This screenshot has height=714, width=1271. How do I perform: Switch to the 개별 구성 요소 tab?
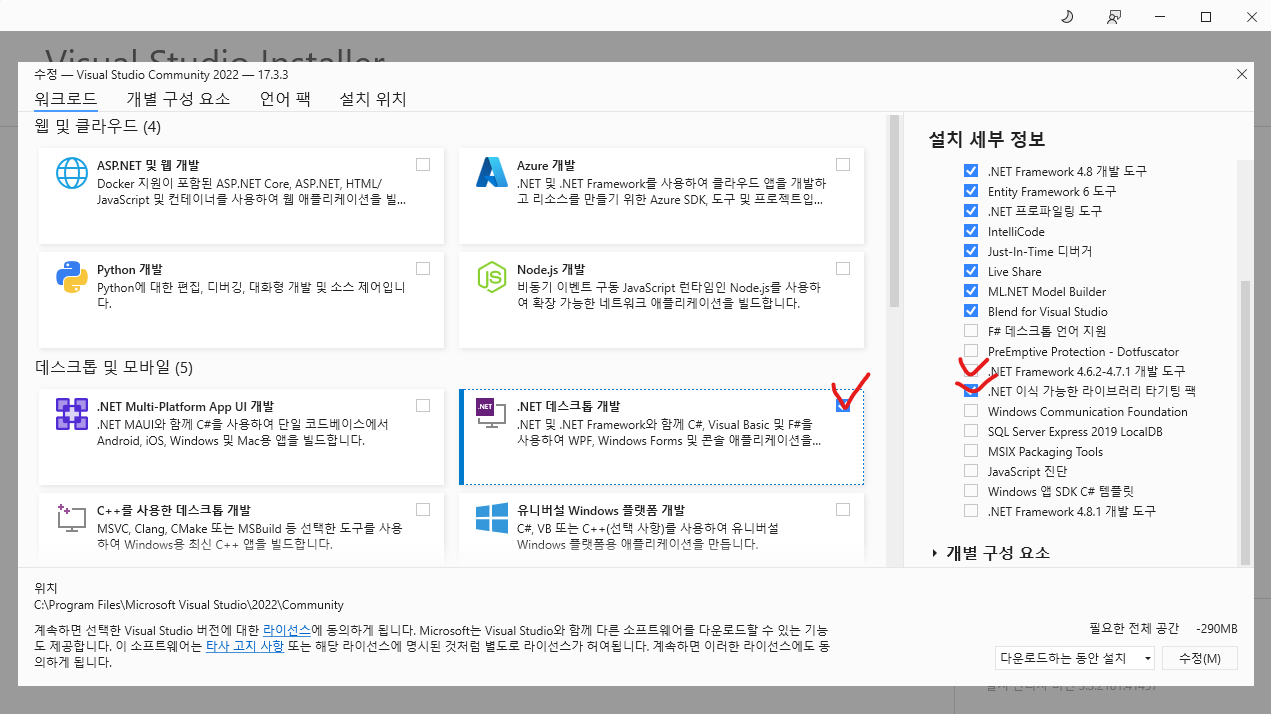pyautogui.click(x=178, y=98)
